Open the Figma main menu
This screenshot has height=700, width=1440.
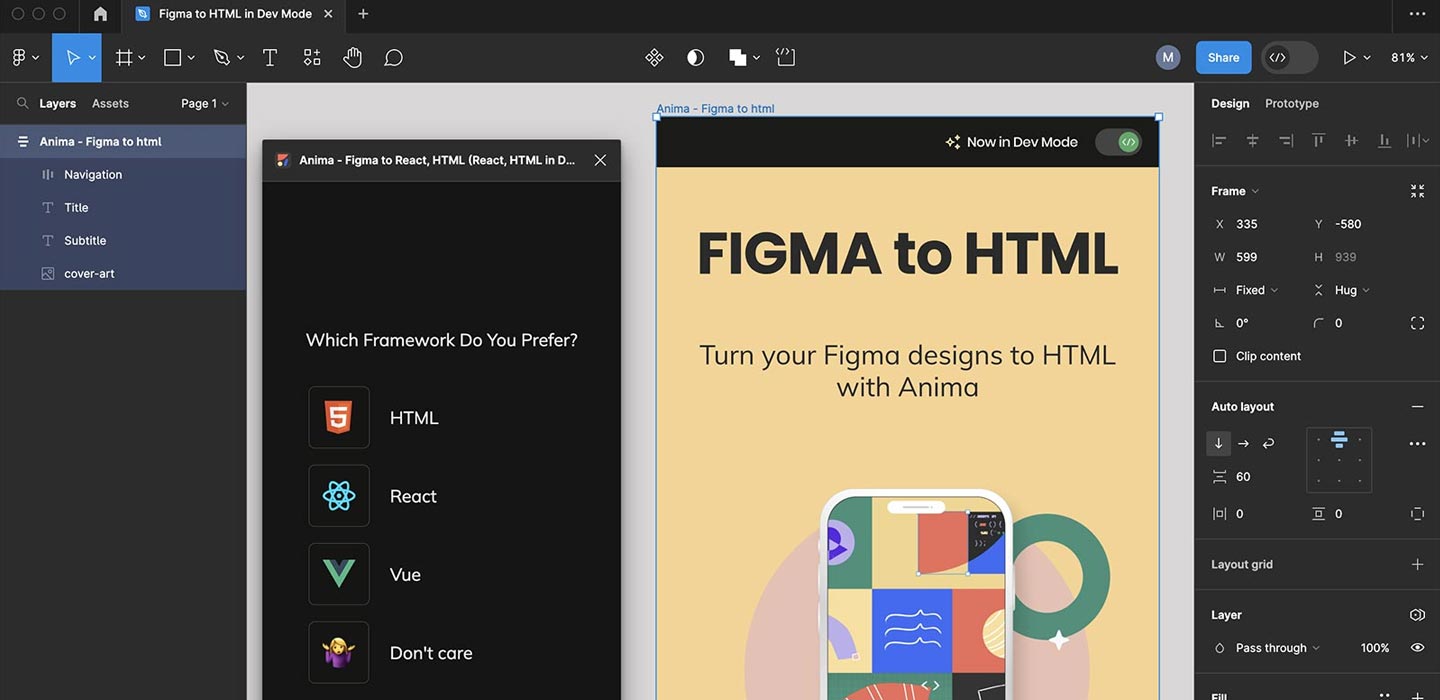[x=20, y=57]
